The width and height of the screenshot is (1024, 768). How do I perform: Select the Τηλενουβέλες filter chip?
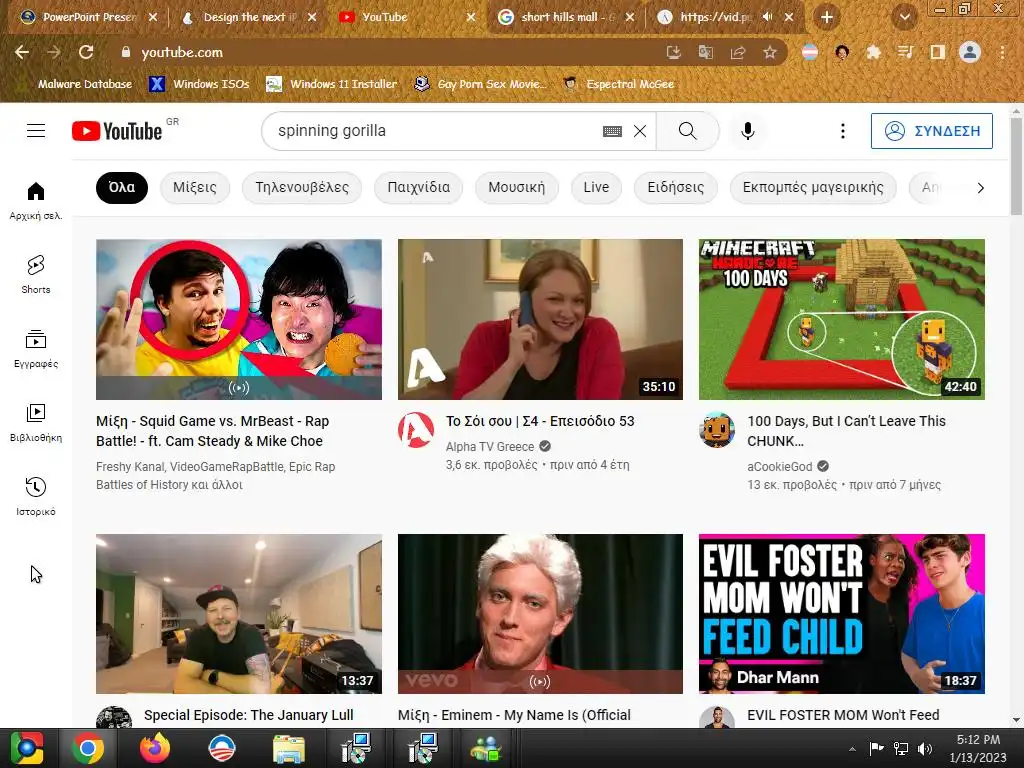point(302,187)
